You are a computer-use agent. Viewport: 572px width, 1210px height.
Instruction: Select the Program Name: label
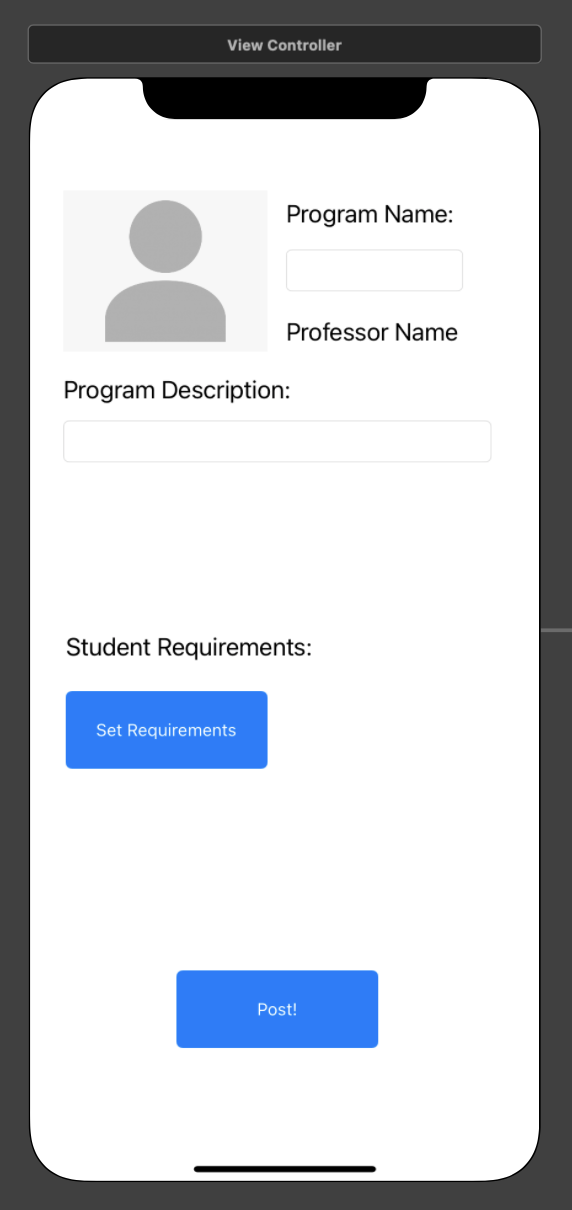[x=370, y=215]
